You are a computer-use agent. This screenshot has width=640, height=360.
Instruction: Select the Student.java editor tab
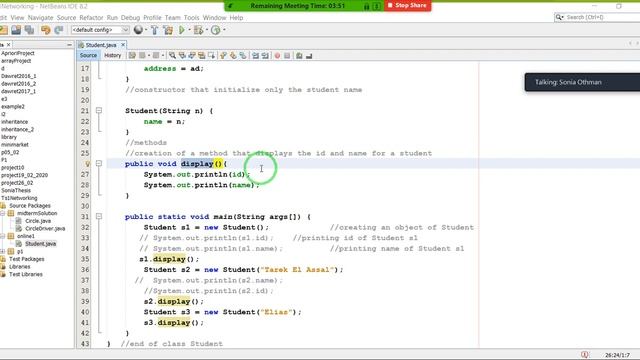(x=100, y=45)
